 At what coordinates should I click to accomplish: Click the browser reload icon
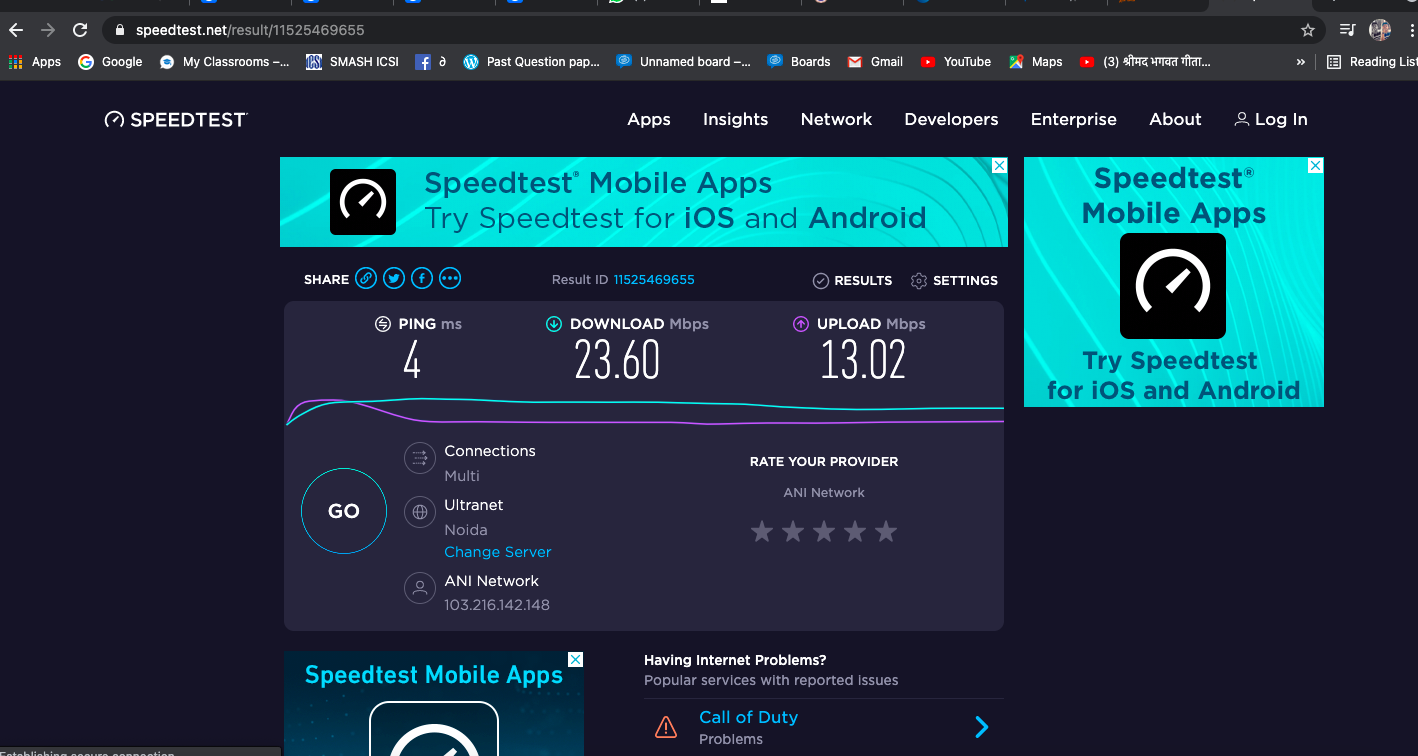(x=80, y=30)
